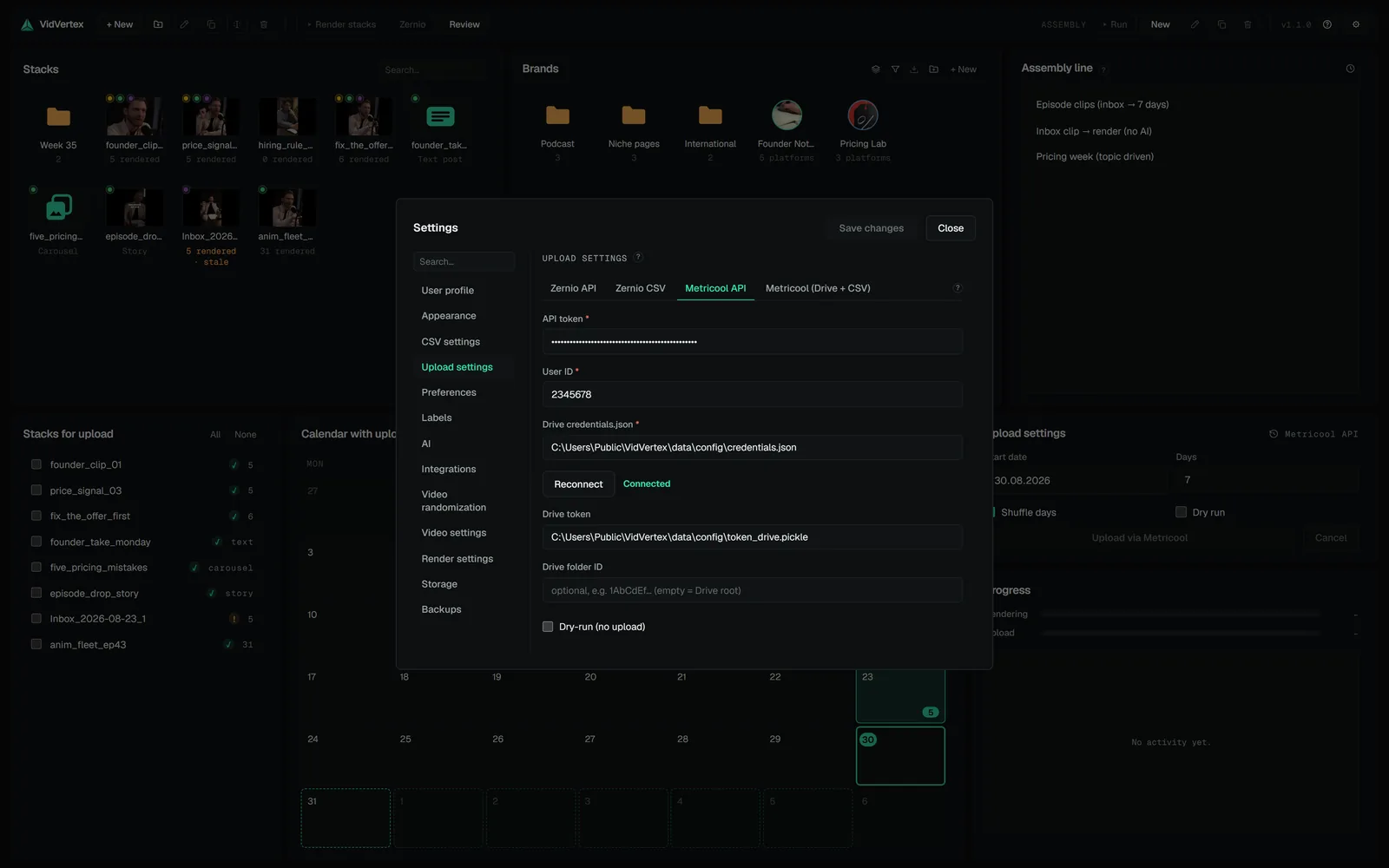Click in the Drive folder ID field
Image resolution: width=1389 pixels, height=868 pixels.
tap(753, 590)
